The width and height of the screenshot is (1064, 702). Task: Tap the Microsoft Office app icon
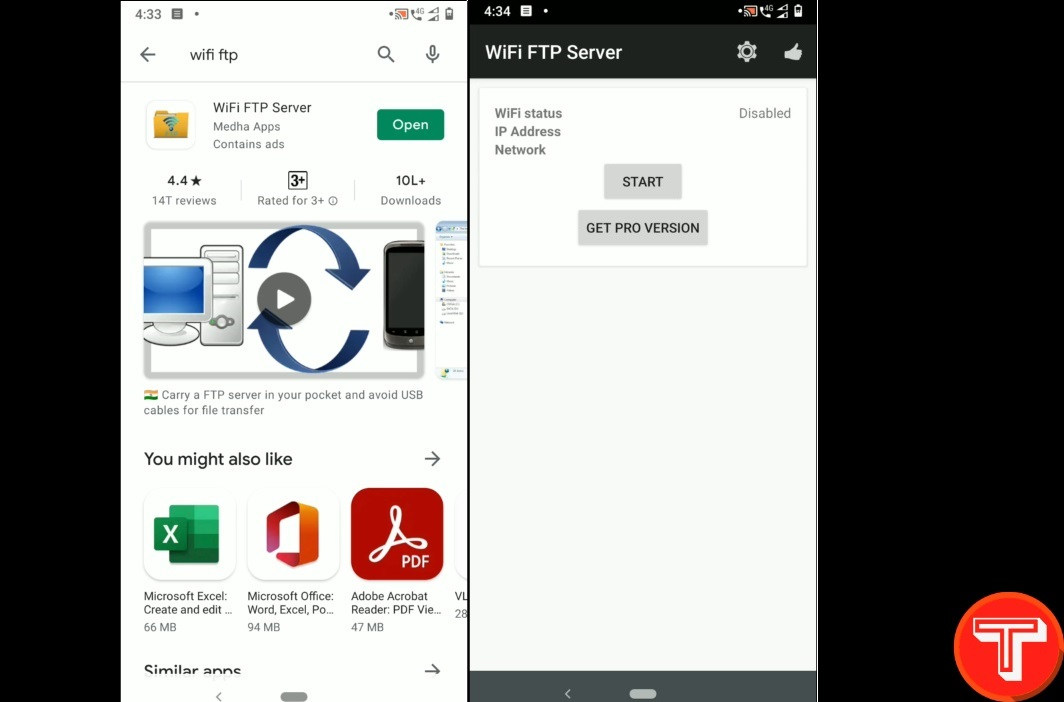pyautogui.click(x=293, y=534)
